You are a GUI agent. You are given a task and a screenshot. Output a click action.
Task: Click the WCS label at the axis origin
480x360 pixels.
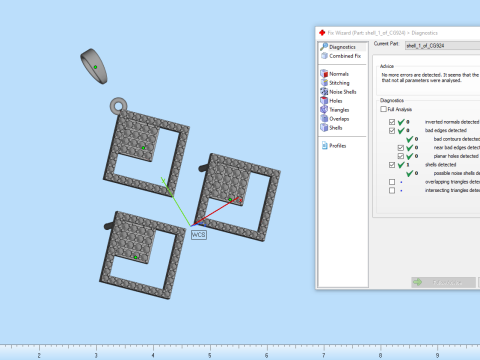click(x=199, y=235)
